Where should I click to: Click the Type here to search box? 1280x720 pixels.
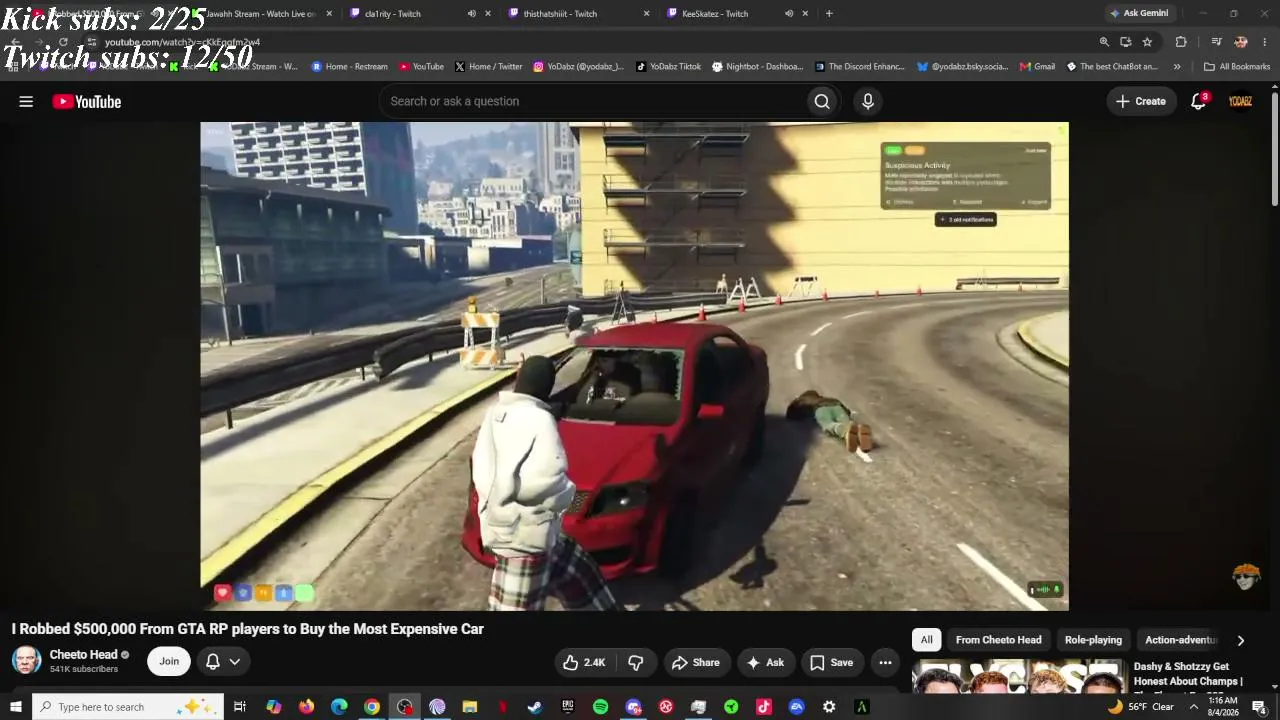pos(127,707)
